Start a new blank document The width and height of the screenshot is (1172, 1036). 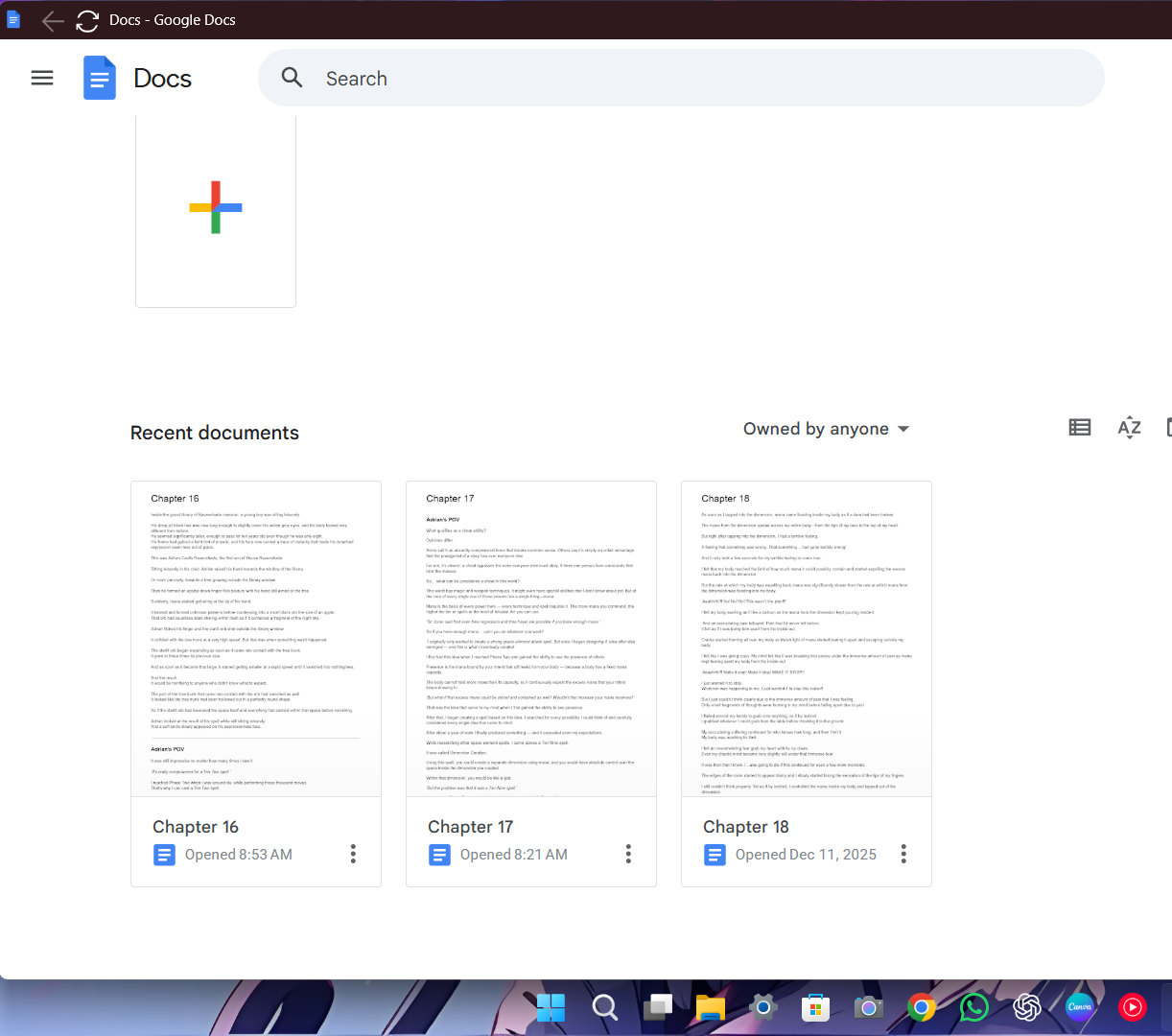pos(216,208)
